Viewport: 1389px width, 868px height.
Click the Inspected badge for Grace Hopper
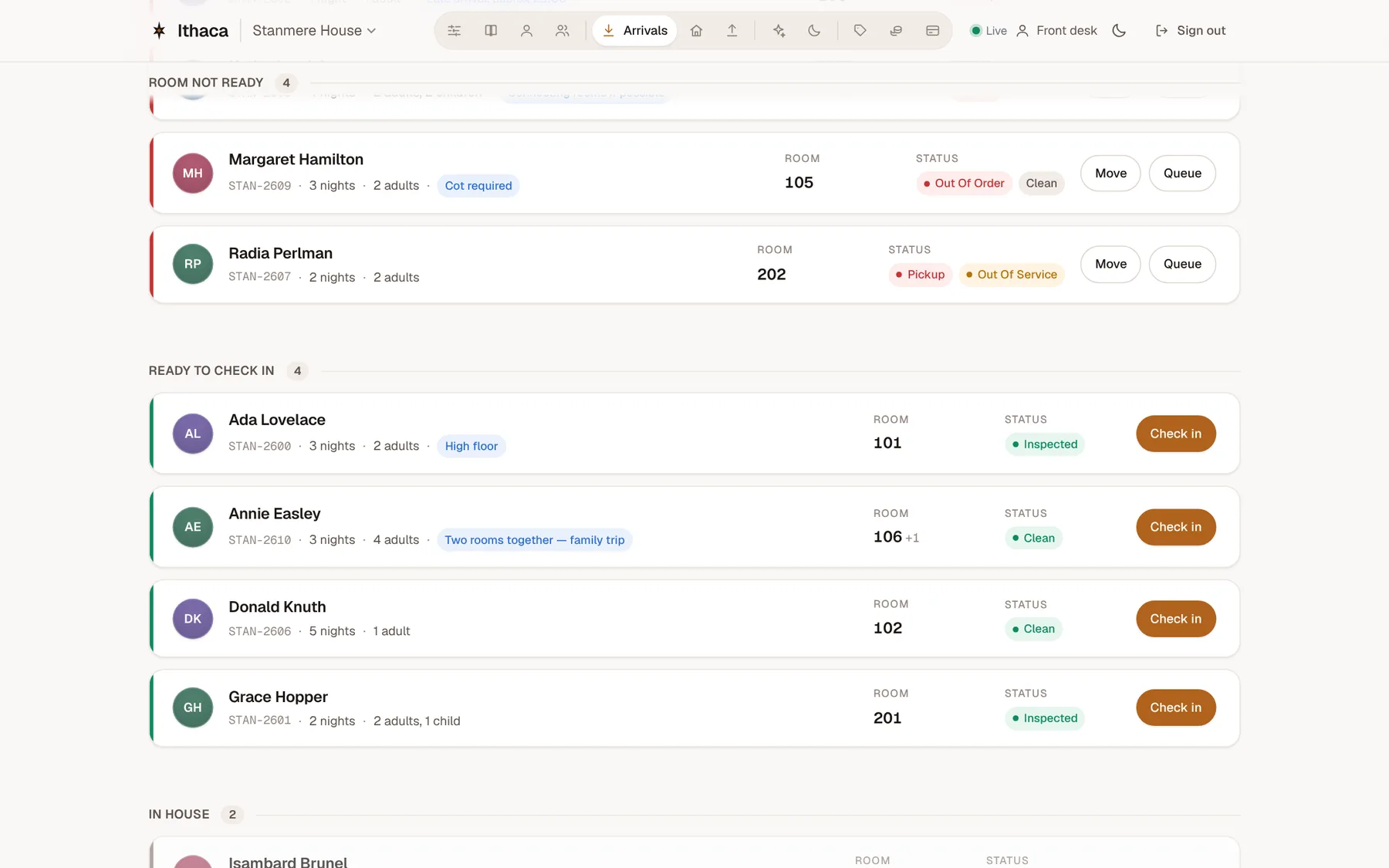point(1045,718)
